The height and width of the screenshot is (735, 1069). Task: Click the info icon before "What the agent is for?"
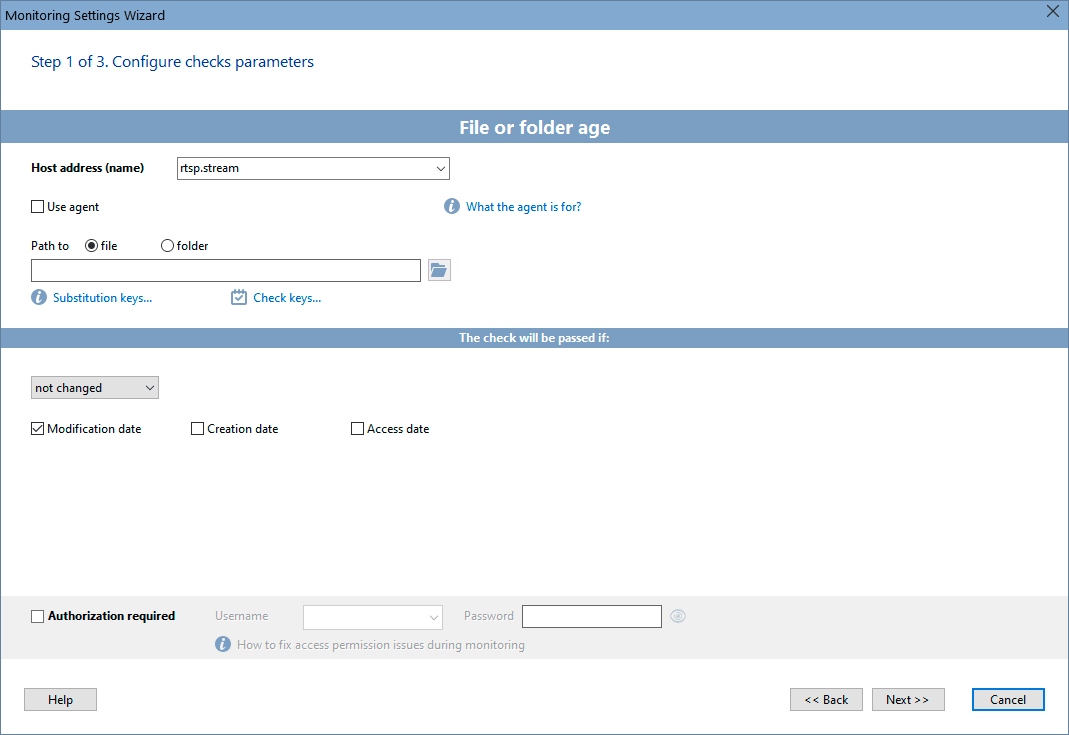tap(451, 206)
